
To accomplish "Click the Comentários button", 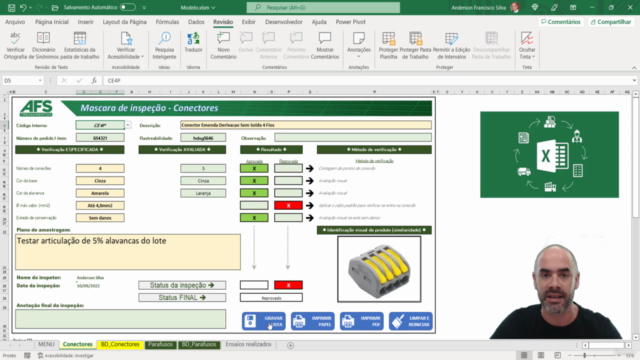I will [x=561, y=22].
